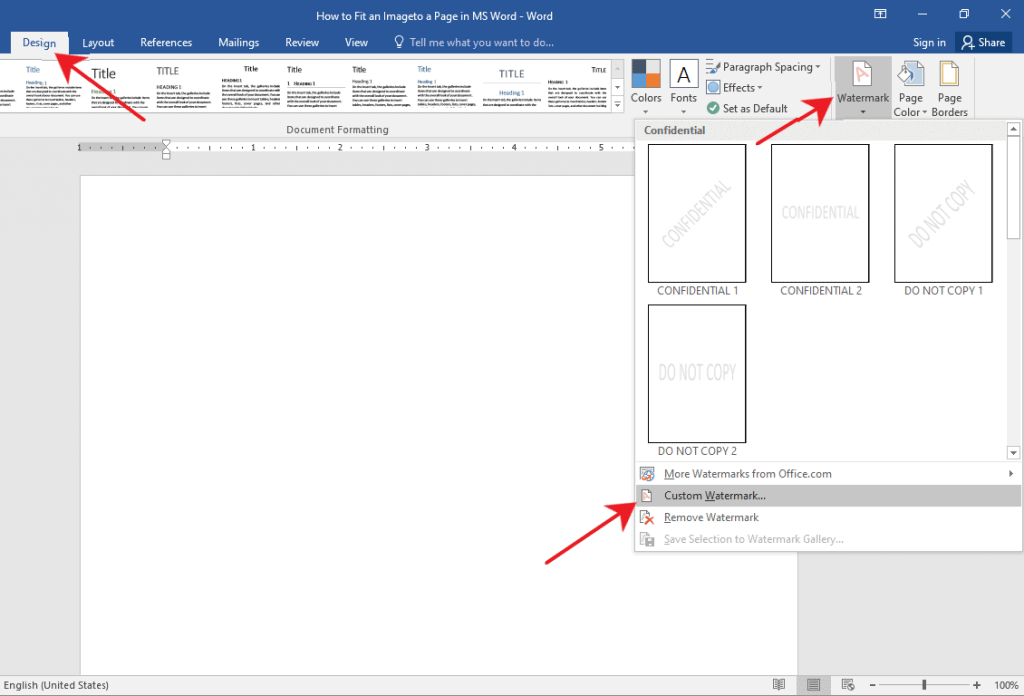The image size is (1024, 696).
Task: Click the Page Color icon
Action: tap(910, 80)
